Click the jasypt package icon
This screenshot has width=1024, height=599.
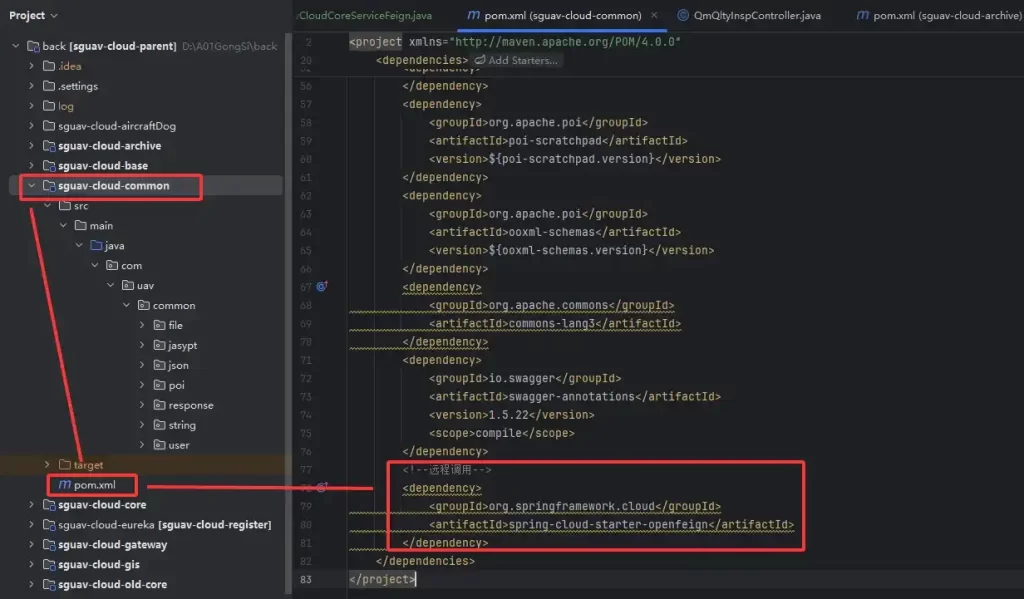(x=160, y=346)
